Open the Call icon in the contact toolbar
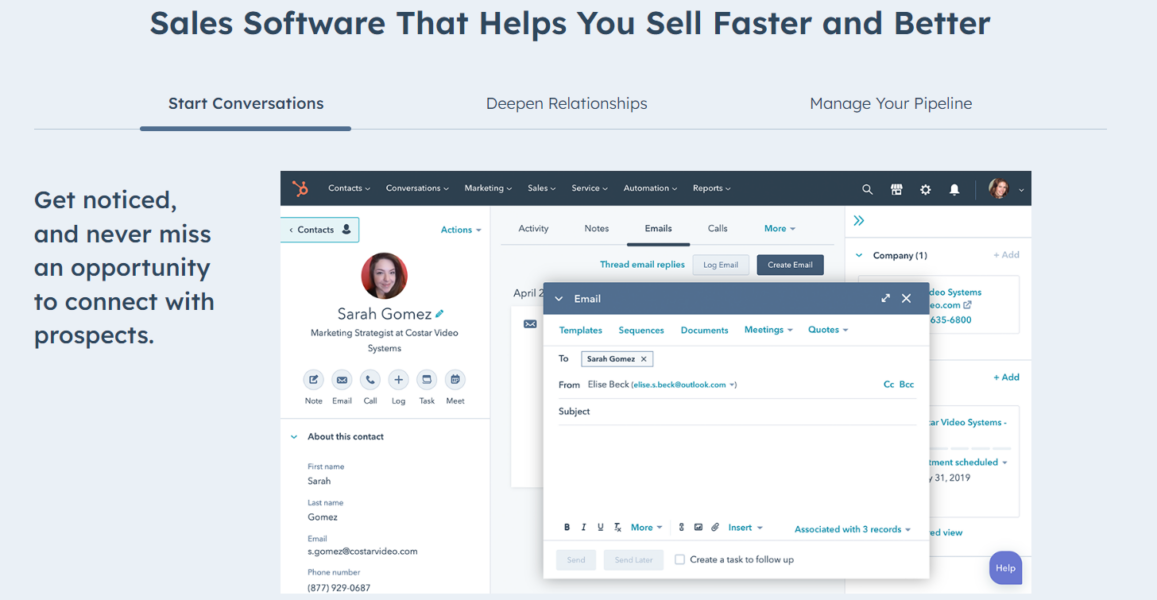1157x600 pixels. click(370, 380)
